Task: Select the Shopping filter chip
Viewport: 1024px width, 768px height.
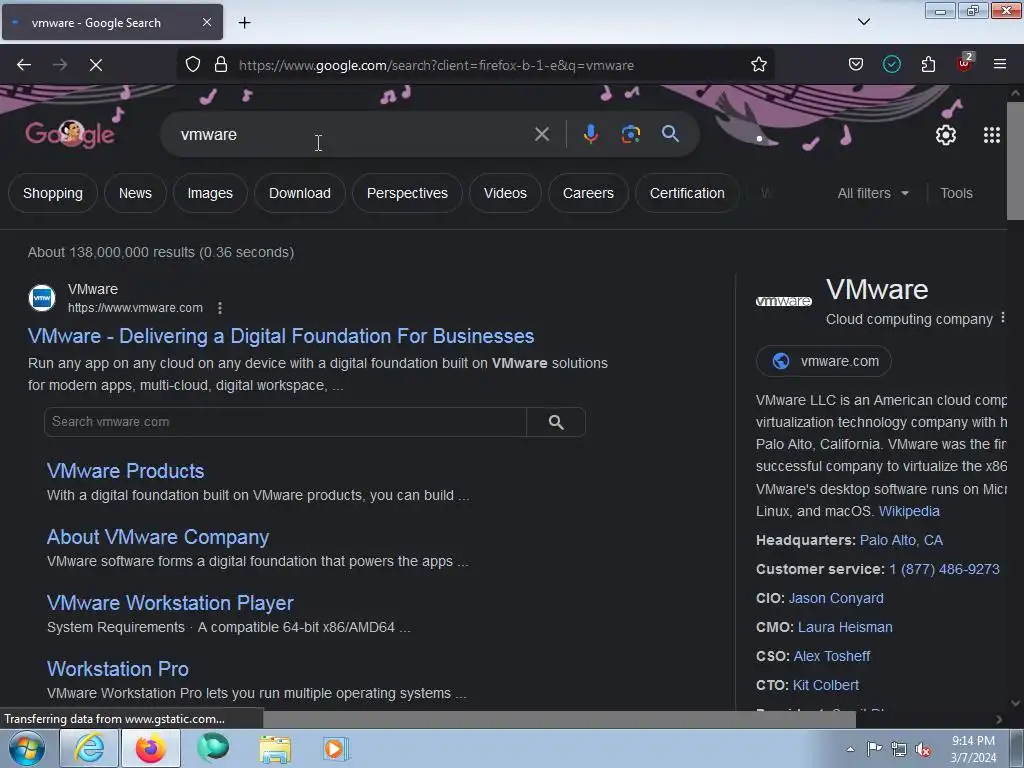Action: coord(53,193)
